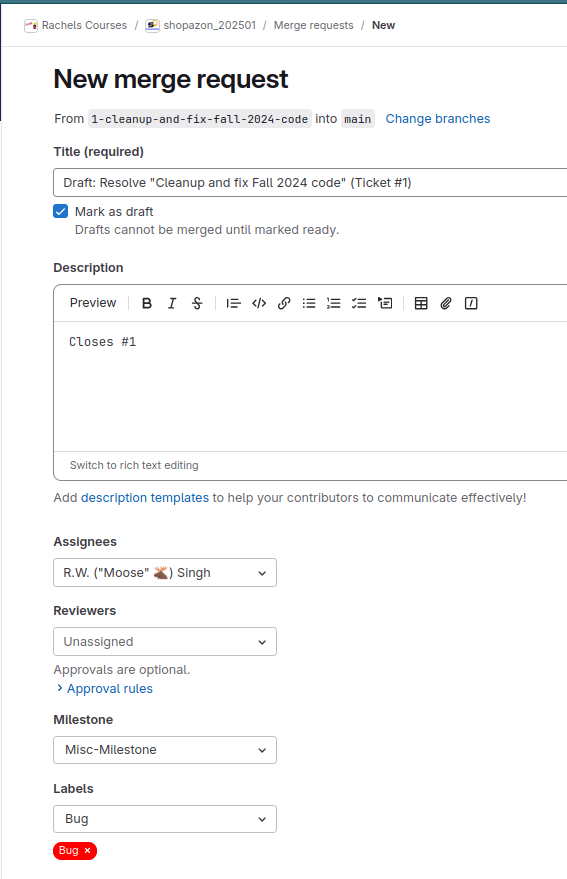Viewport: 567px width, 879px height.
Task: Open the description templates link
Action: pos(145,498)
